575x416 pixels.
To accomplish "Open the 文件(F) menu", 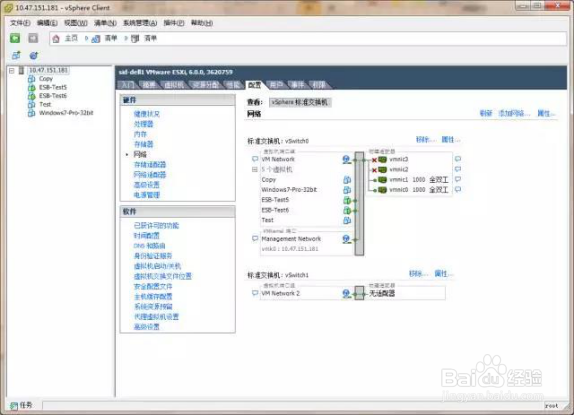I will coord(20,23).
